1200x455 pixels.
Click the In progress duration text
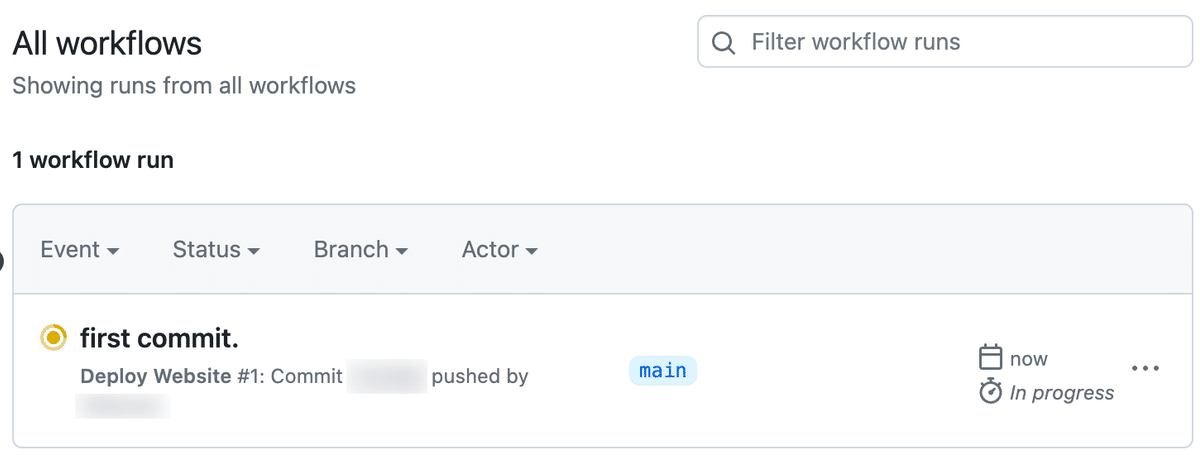(1062, 393)
